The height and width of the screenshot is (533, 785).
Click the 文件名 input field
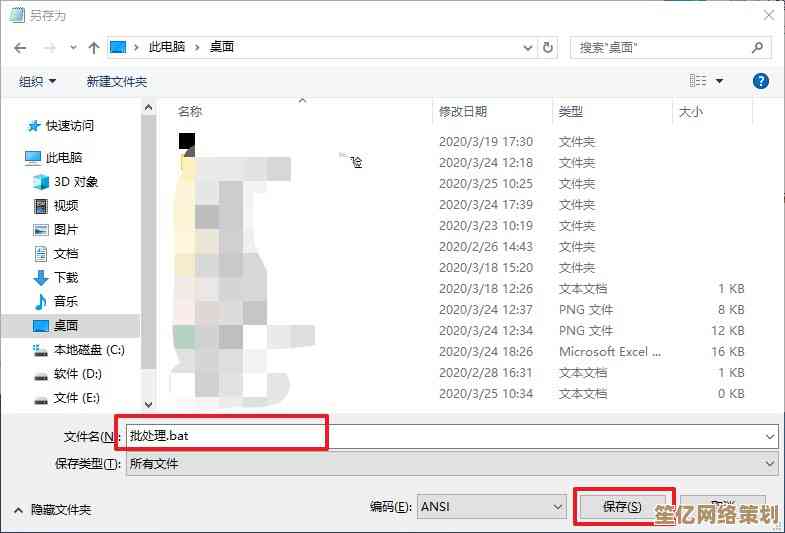click(x=450, y=436)
